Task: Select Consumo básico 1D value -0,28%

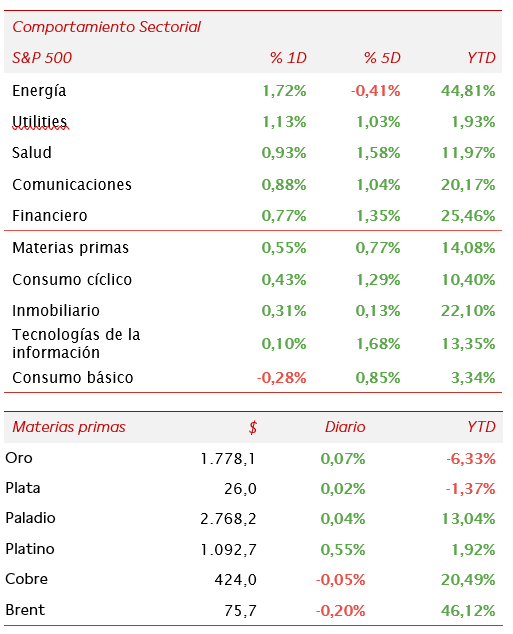Action: (x=282, y=378)
